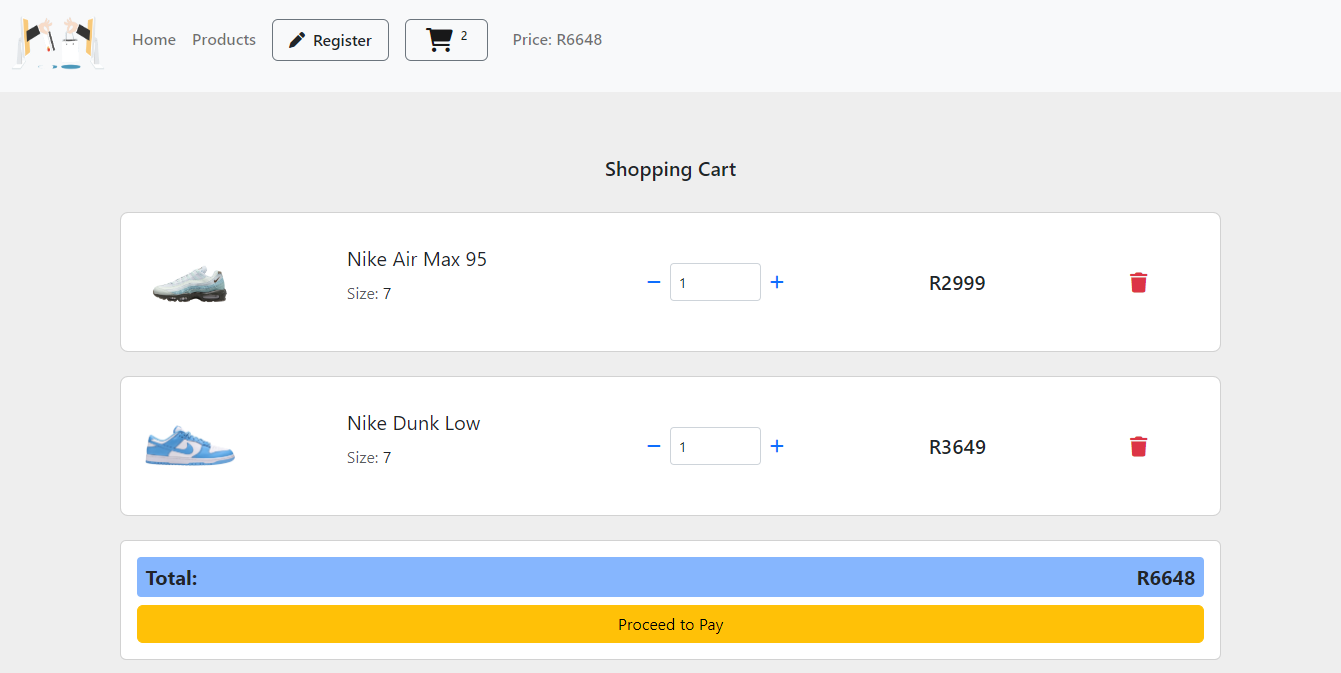1341x673 pixels.
Task: Increase Nike Air Max 95 quantity with plus
Action: point(777,282)
